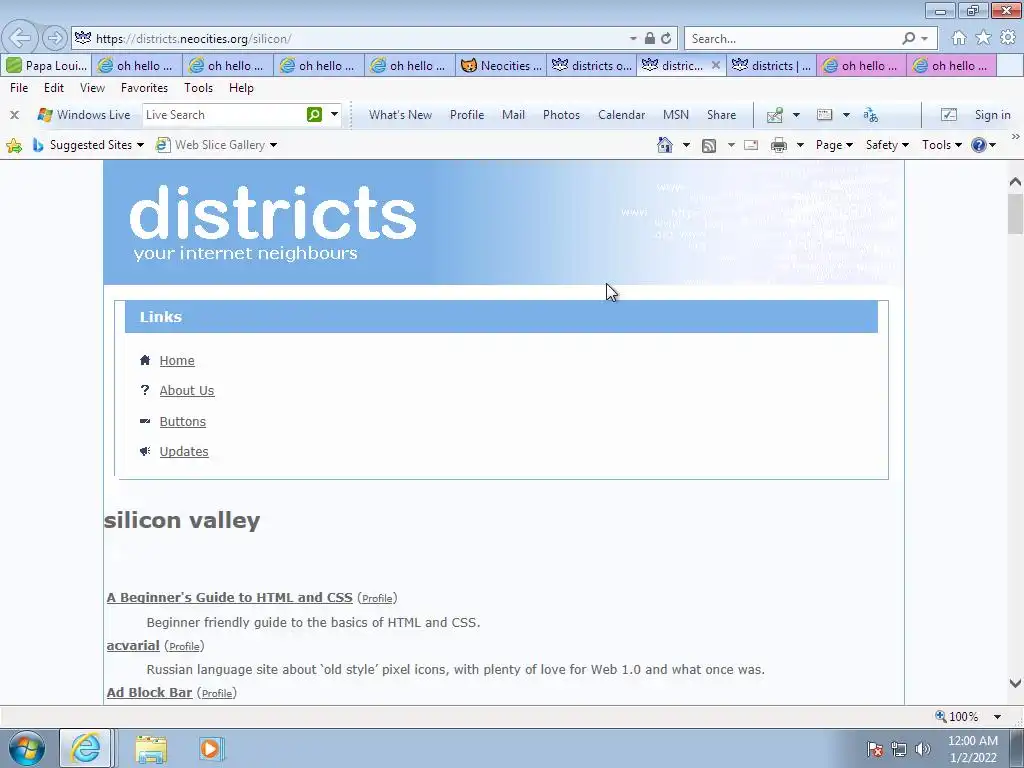This screenshot has height=768, width=1024.
Task: Click the green Live Search go button
Action: (x=314, y=114)
